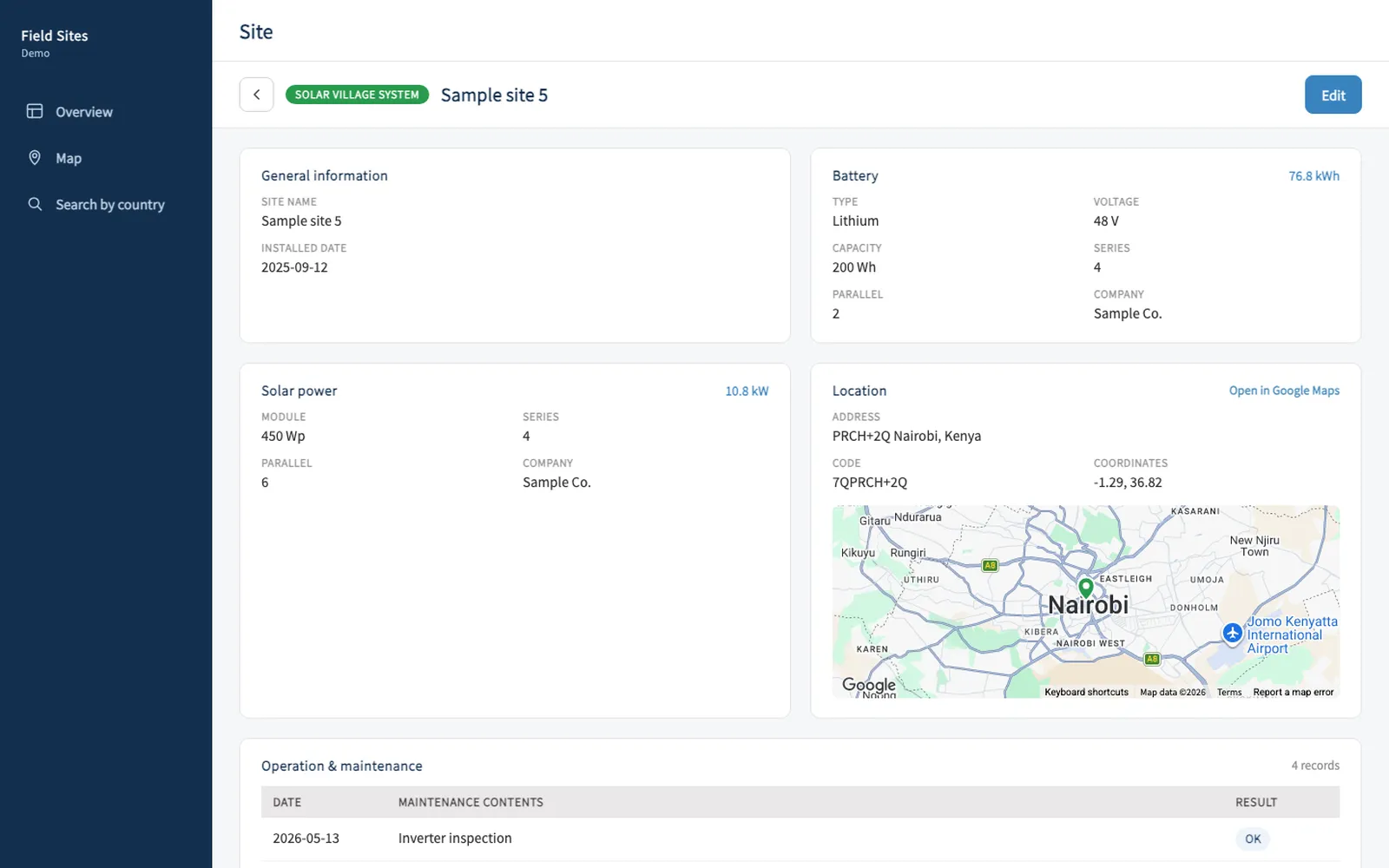Click the RESULT column header
This screenshot has height=868, width=1389.
tap(1256, 802)
